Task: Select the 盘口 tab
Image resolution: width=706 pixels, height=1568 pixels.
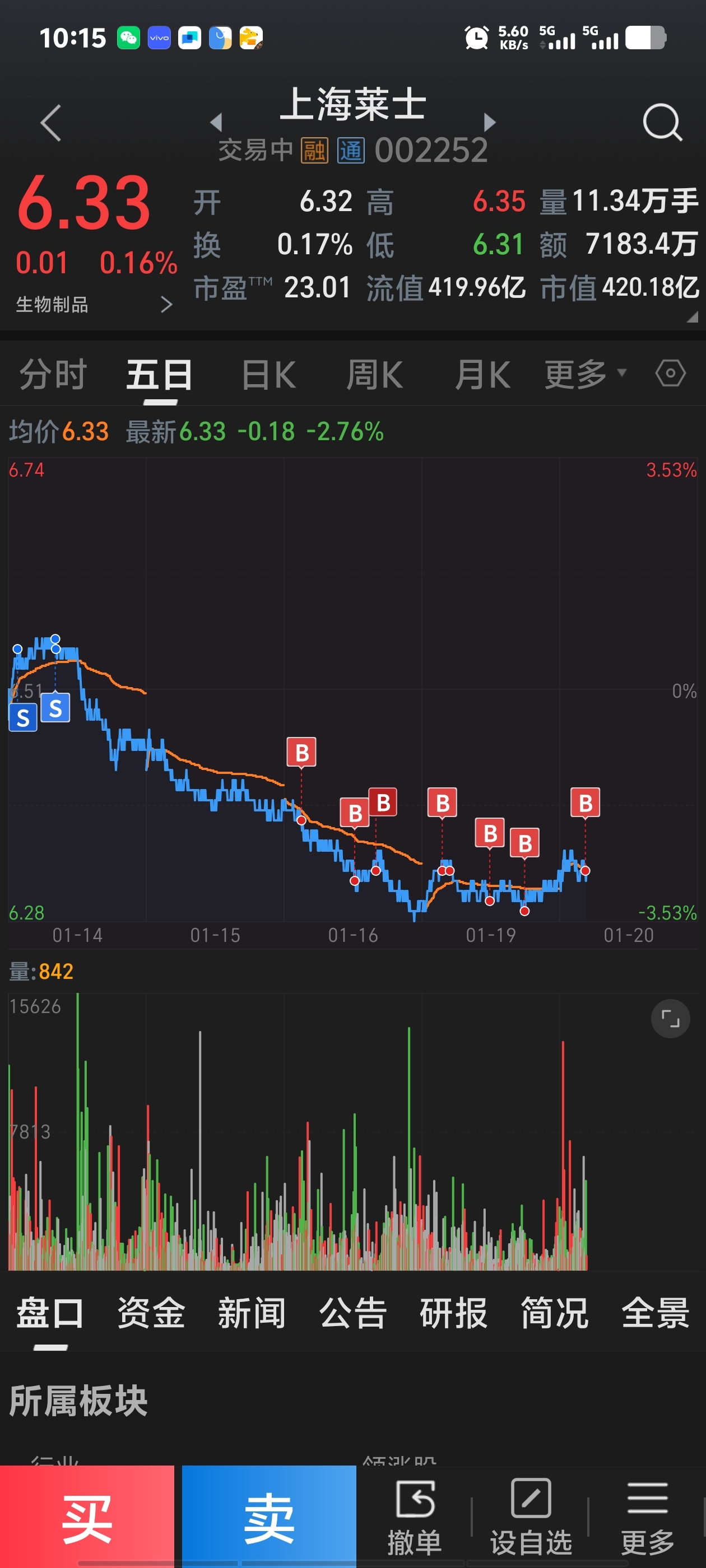Action: click(50, 1313)
